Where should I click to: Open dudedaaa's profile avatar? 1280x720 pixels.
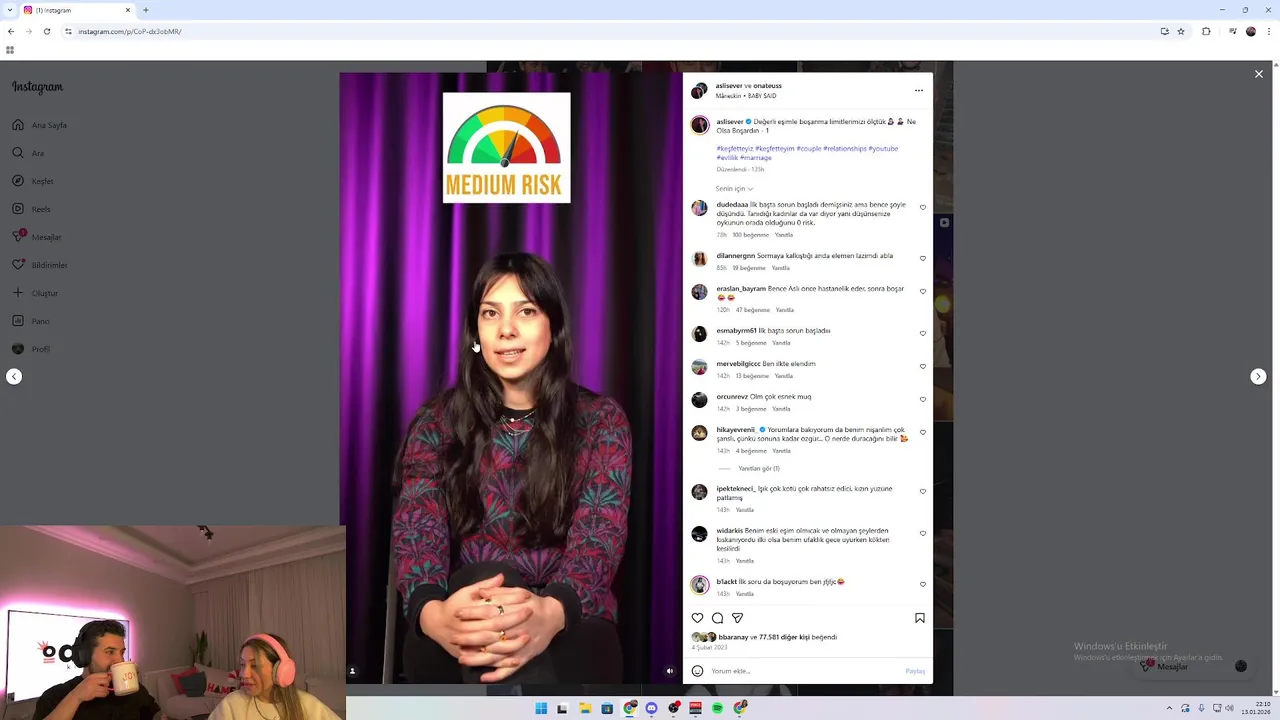(x=699, y=208)
